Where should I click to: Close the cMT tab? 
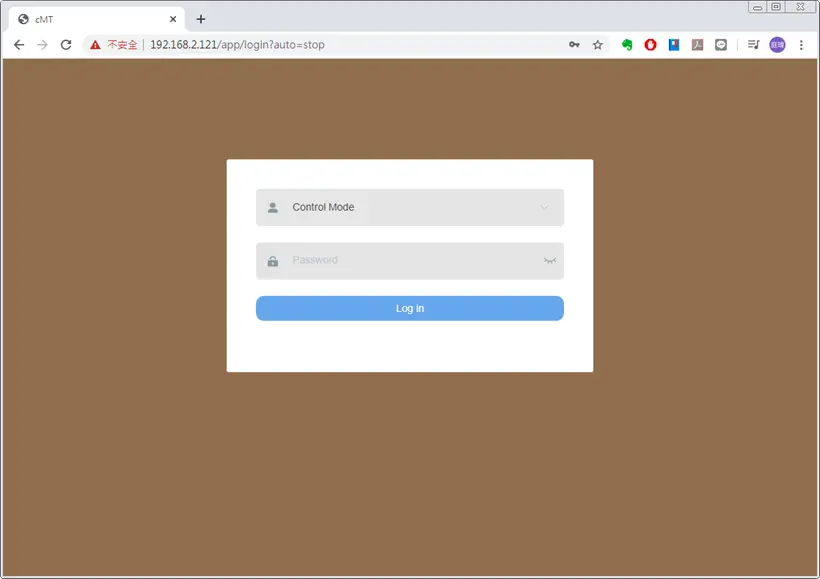(173, 19)
